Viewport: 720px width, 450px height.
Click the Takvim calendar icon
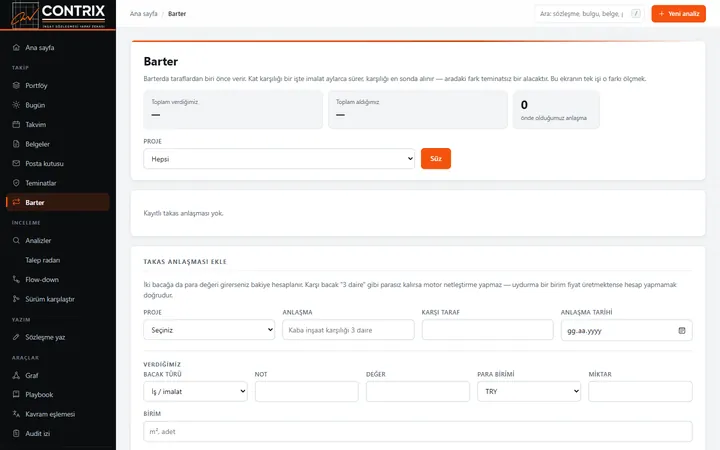[16, 124]
